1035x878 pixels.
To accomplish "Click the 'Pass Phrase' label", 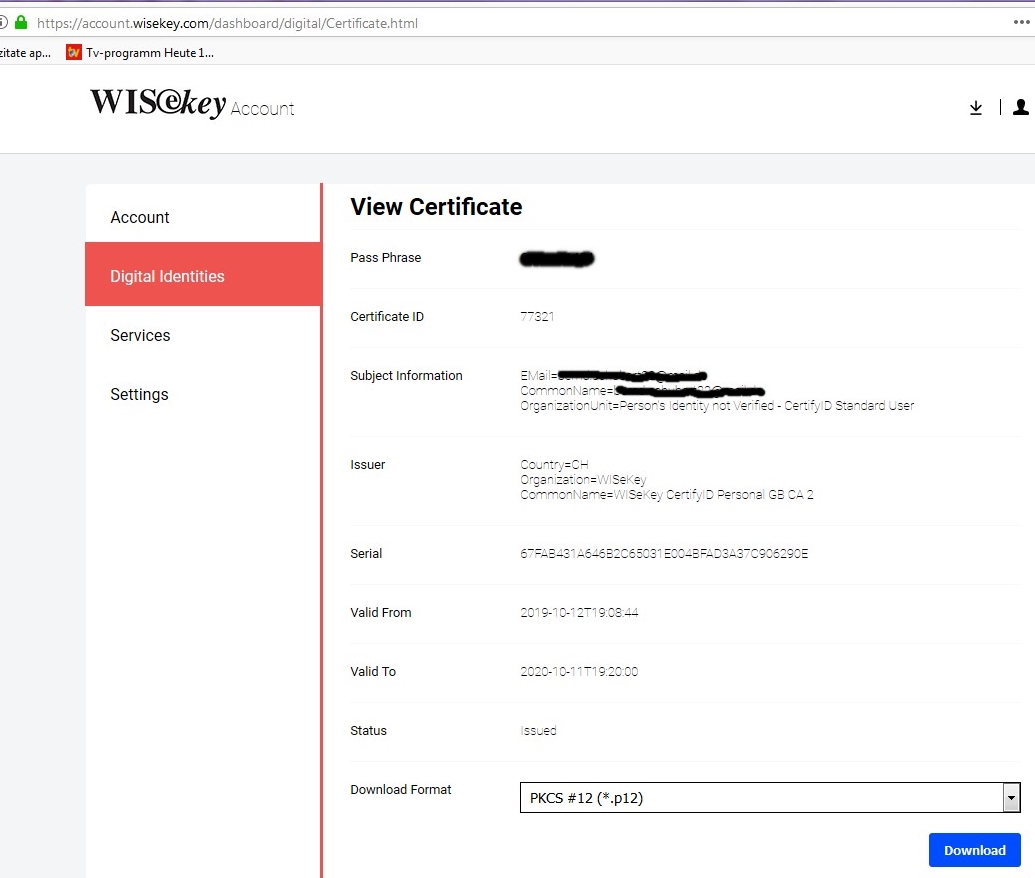I will click(385, 257).
